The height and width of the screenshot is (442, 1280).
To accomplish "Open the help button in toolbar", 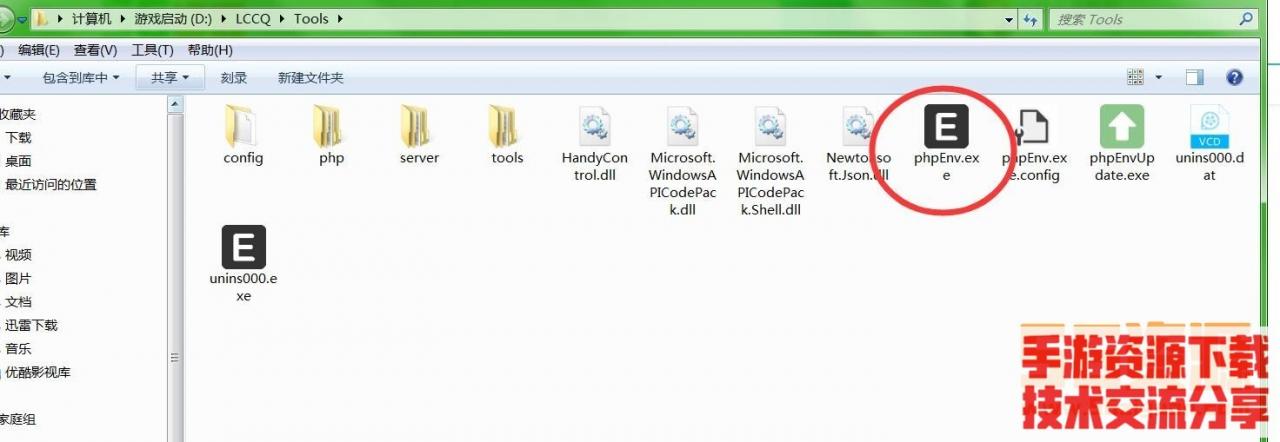I will (x=1234, y=77).
